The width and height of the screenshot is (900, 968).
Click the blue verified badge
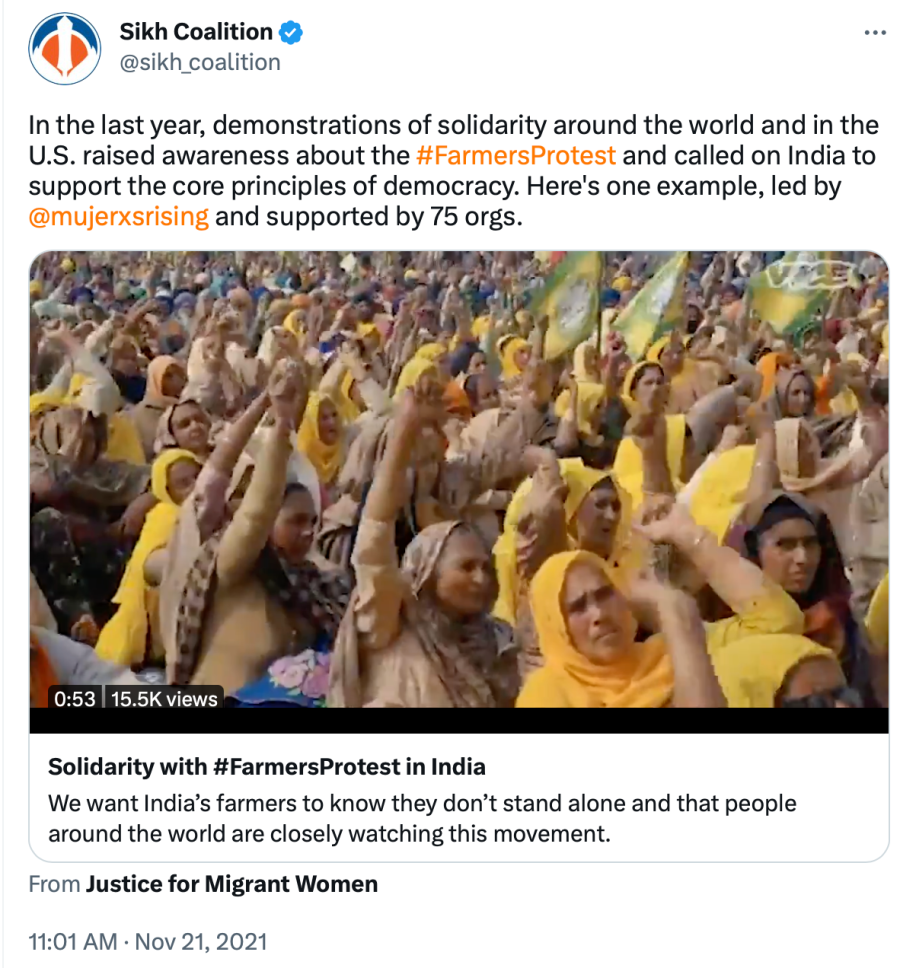click(x=291, y=32)
